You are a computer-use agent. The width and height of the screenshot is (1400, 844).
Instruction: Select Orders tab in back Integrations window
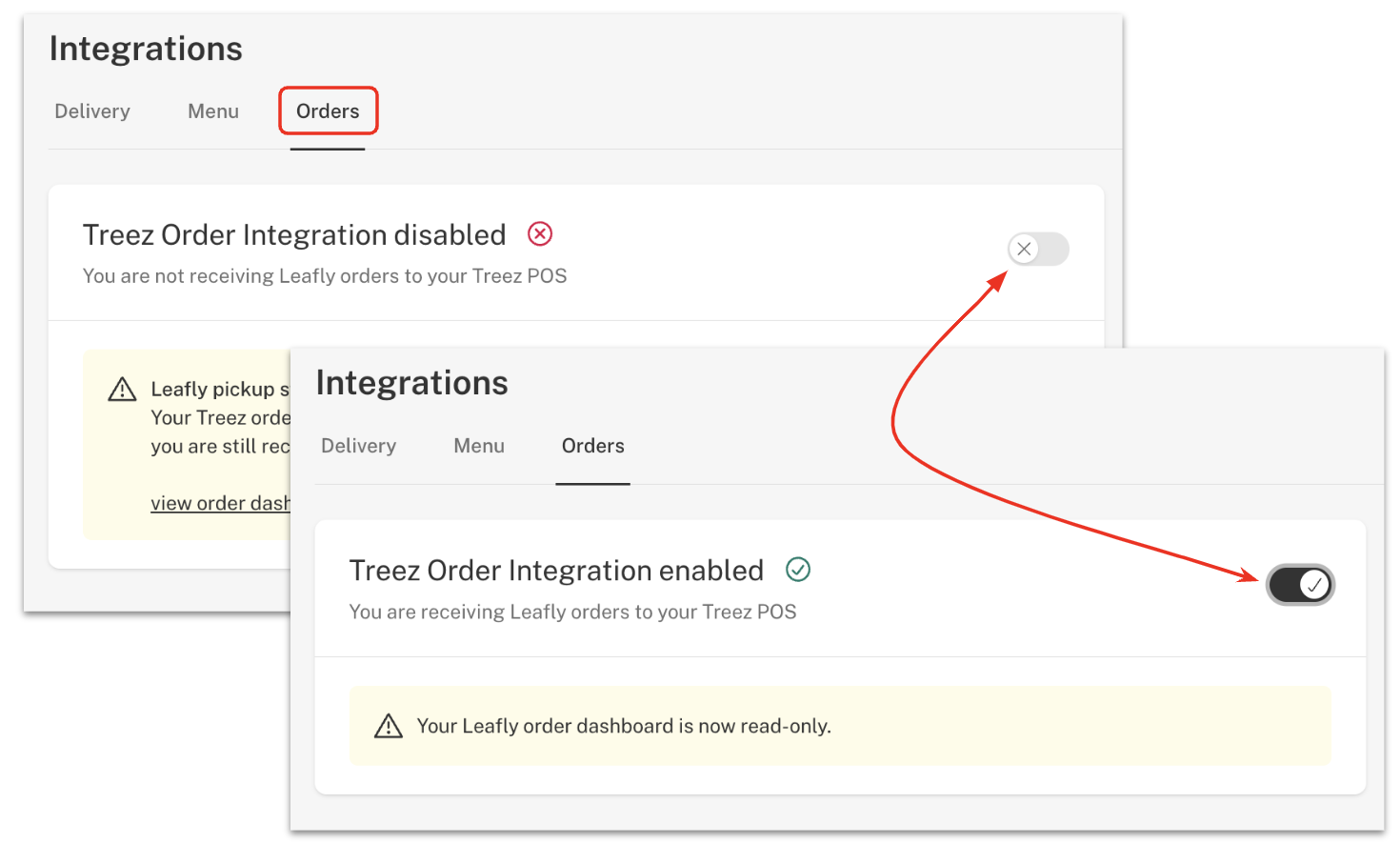point(328,111)
